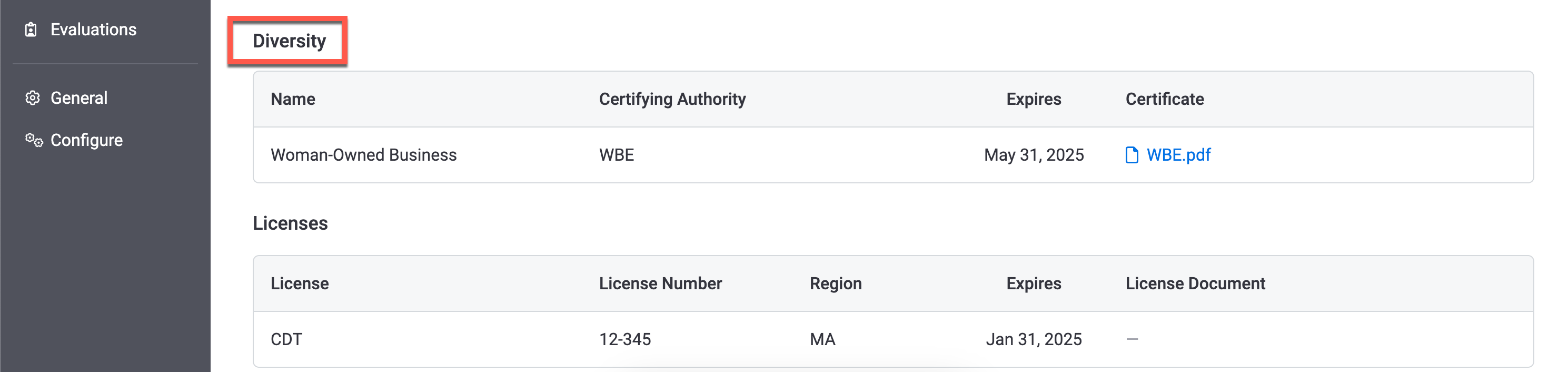Click the license number 12-345 cell

tap(624, 339)
